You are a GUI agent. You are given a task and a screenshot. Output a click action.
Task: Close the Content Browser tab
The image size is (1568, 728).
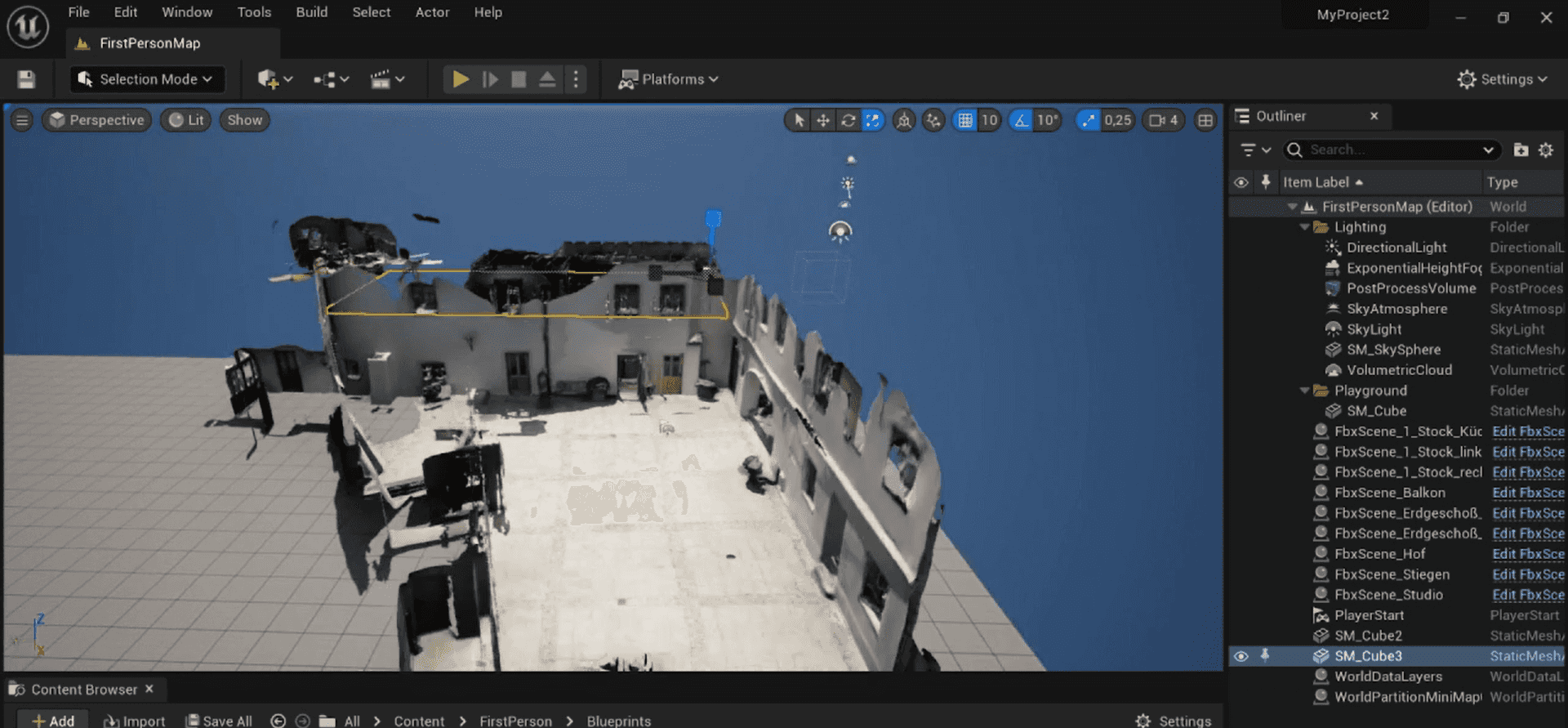coord(149,689)
